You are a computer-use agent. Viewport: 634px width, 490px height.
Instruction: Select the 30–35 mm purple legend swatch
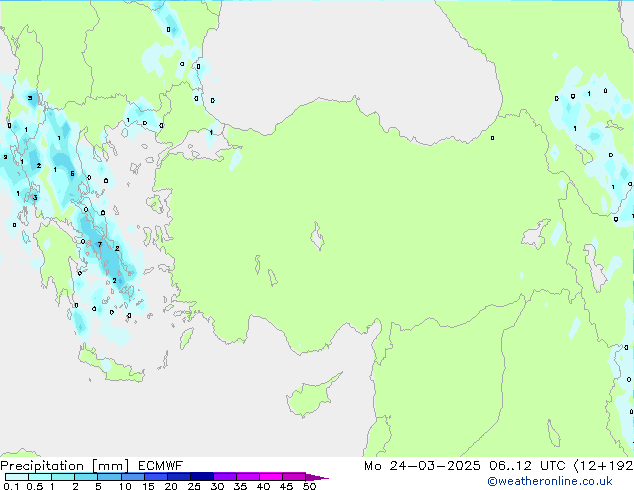225,477
